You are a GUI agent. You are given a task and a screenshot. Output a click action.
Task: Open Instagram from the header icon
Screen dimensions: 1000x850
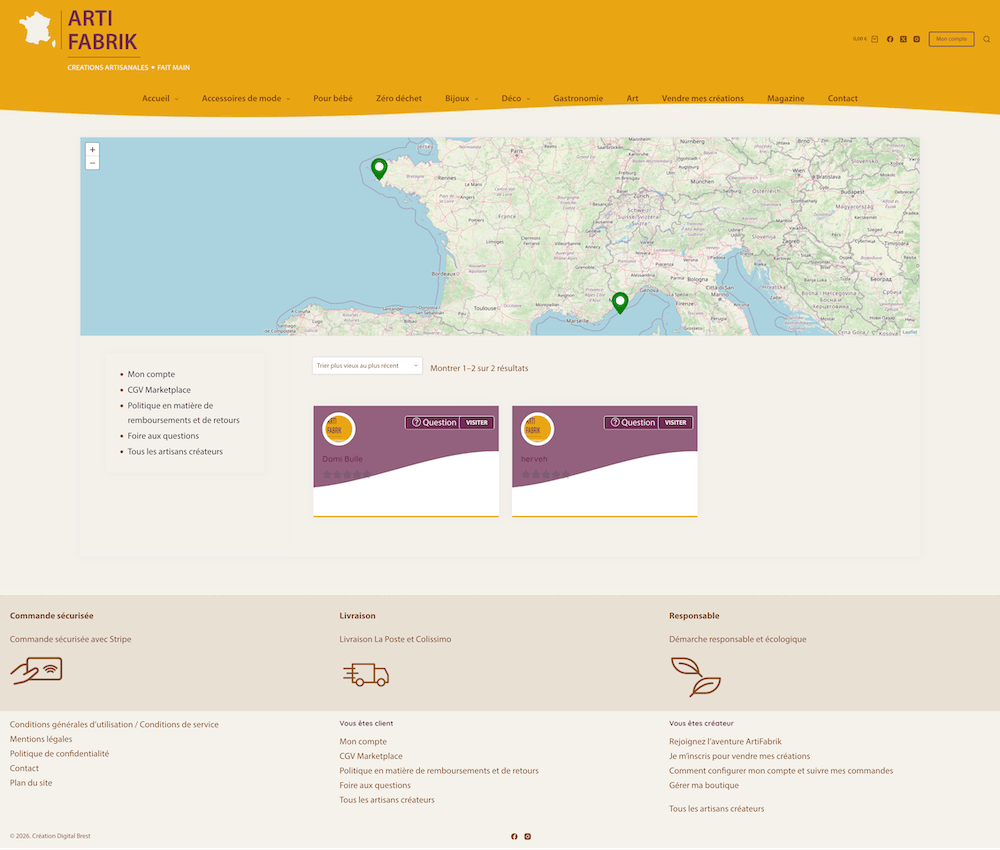[917, 39]
